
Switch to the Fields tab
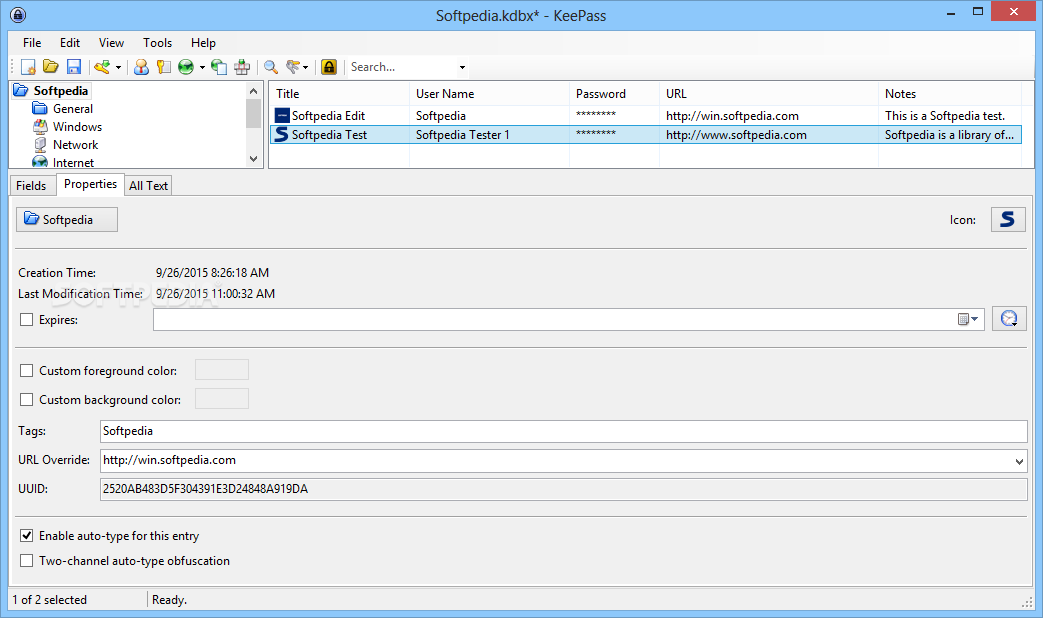point(31,186)
